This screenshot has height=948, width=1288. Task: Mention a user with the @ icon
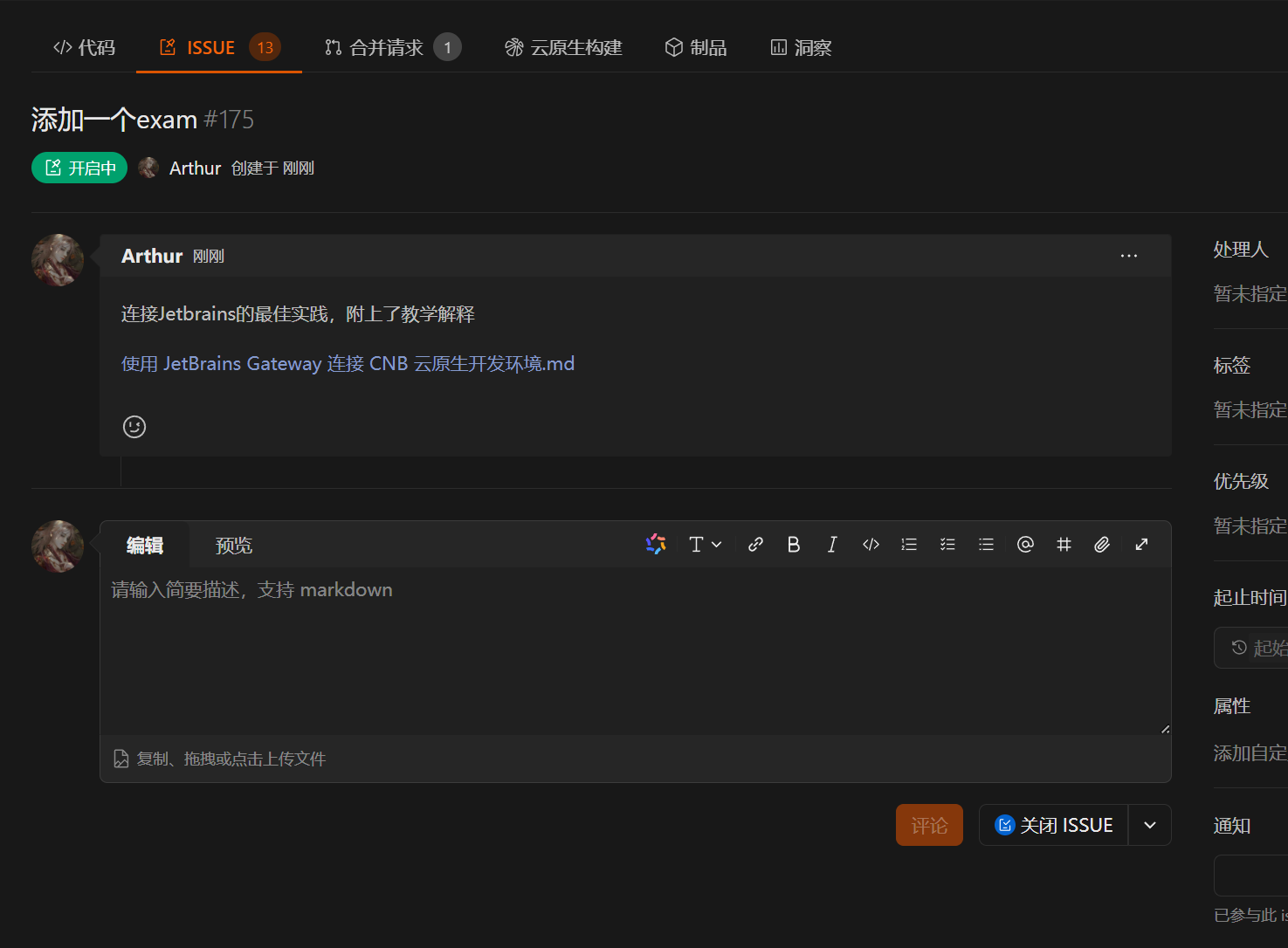(x=1025, y=545)
